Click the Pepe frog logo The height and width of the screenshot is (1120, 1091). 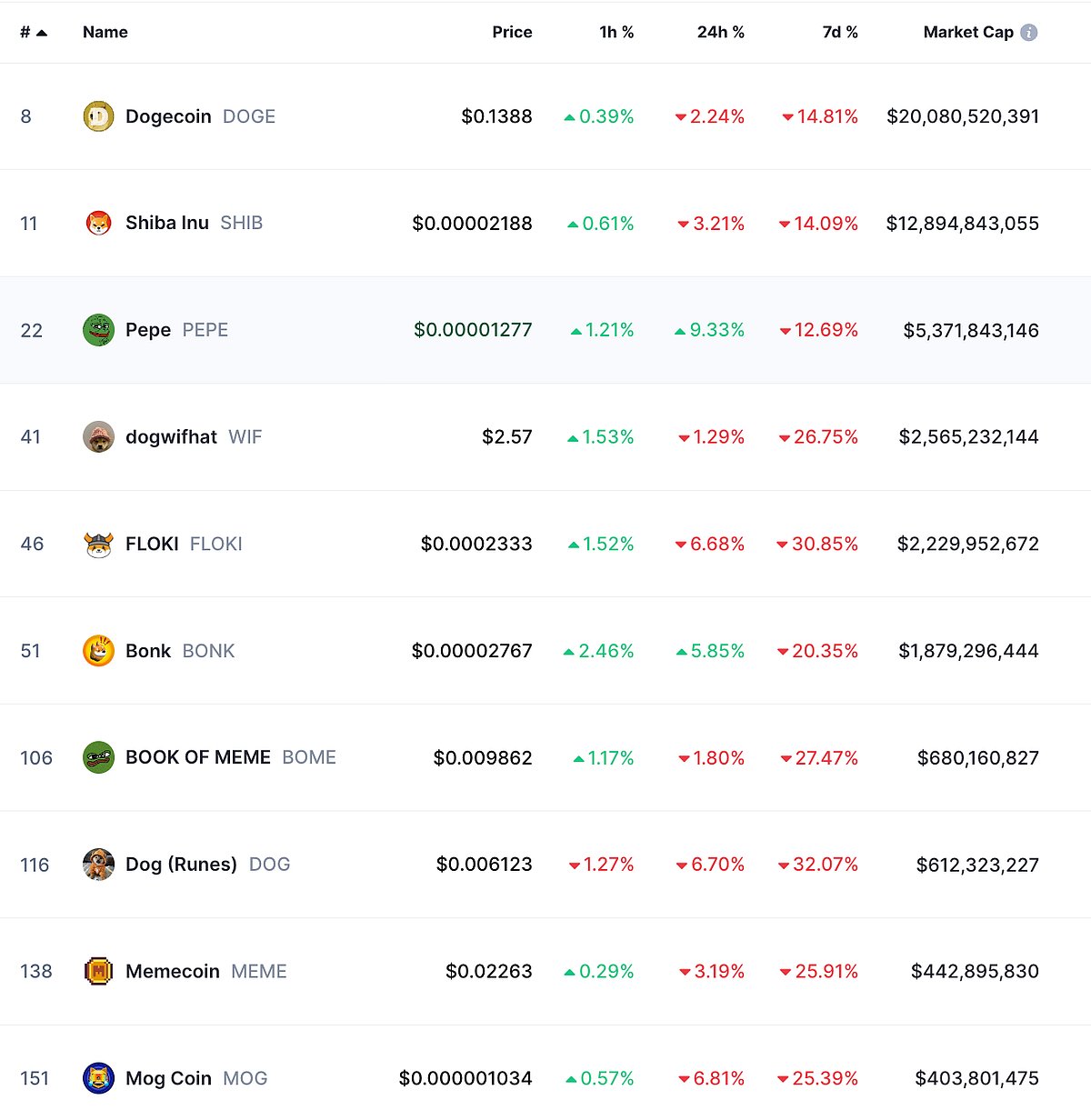tap(98, 330)
